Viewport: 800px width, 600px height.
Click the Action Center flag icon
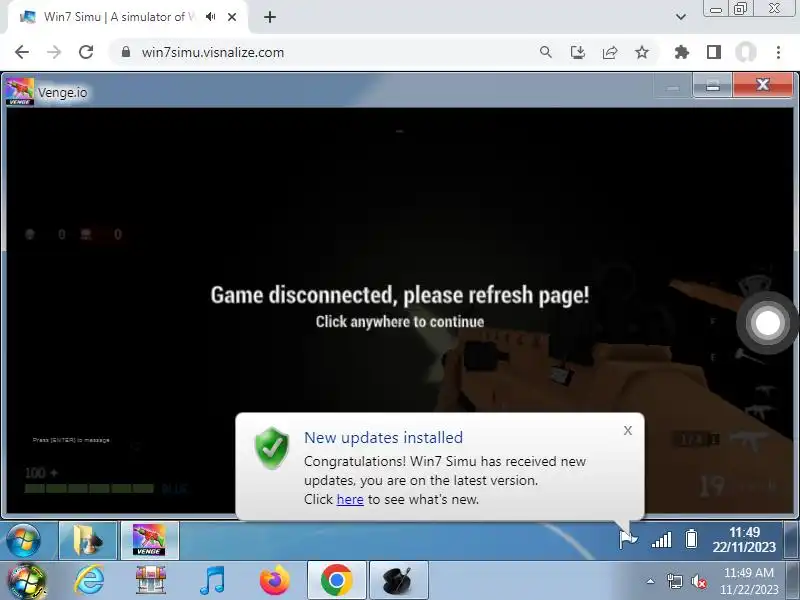[x=628, y=539]
